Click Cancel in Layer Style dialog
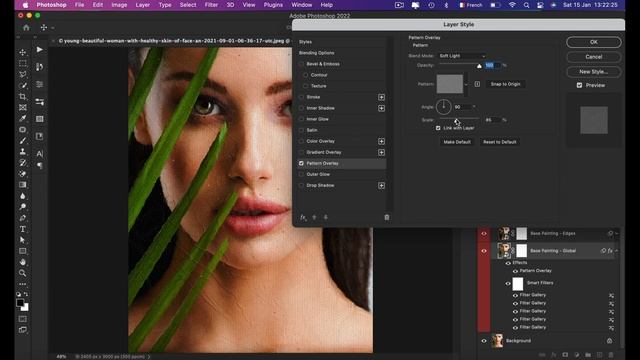Screen dimensions: 640x360 (x=594, y=57)
